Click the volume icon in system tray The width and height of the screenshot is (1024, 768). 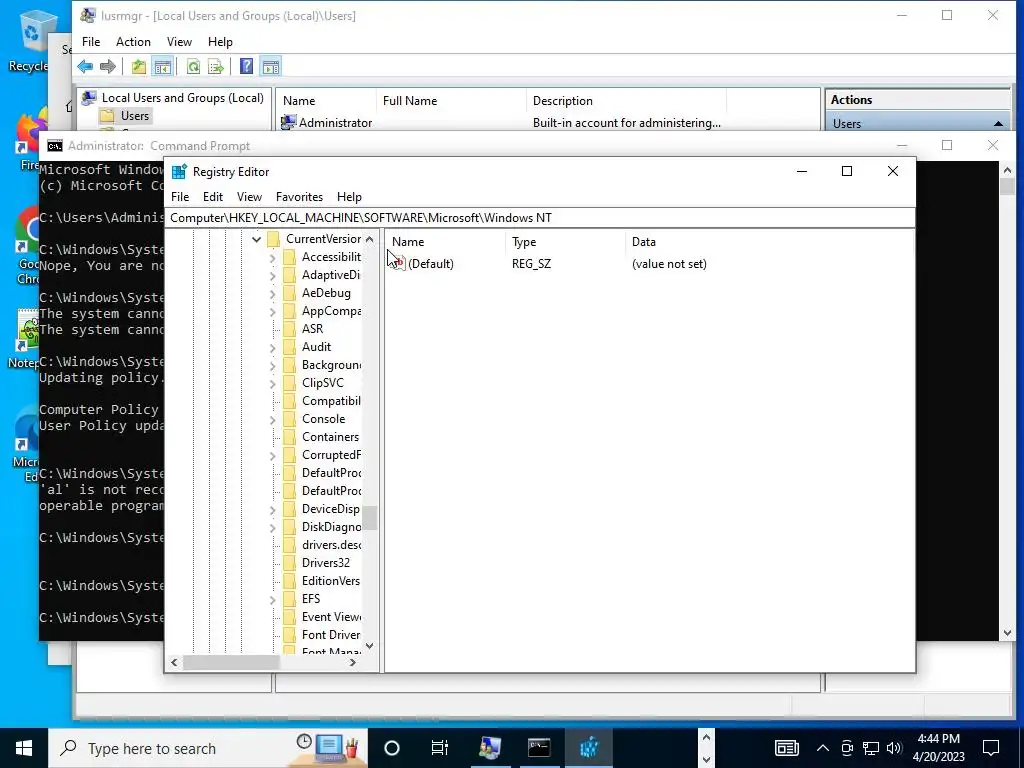point(894,748)
